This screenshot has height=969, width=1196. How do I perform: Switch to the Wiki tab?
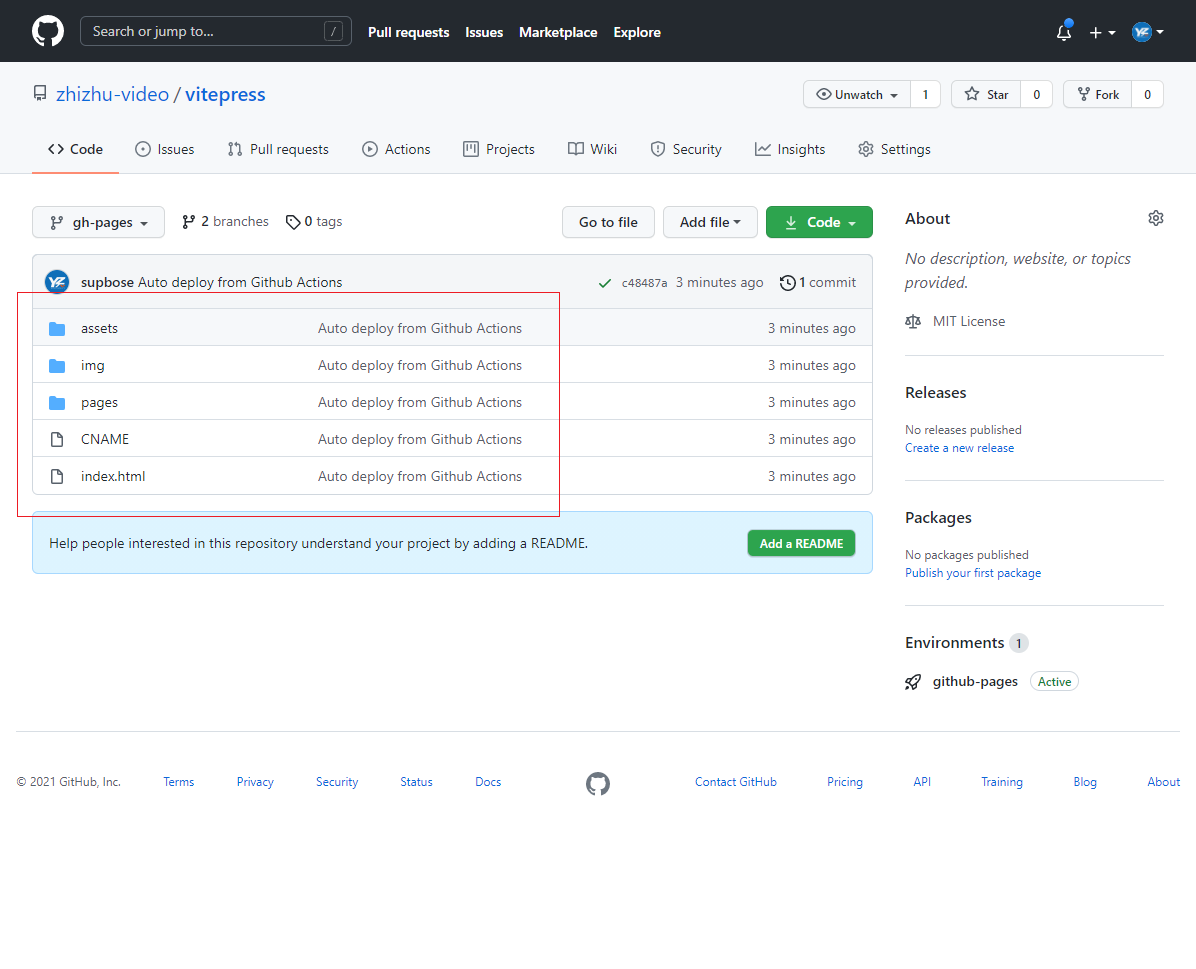pyautogui.click(x=593, y=150)
